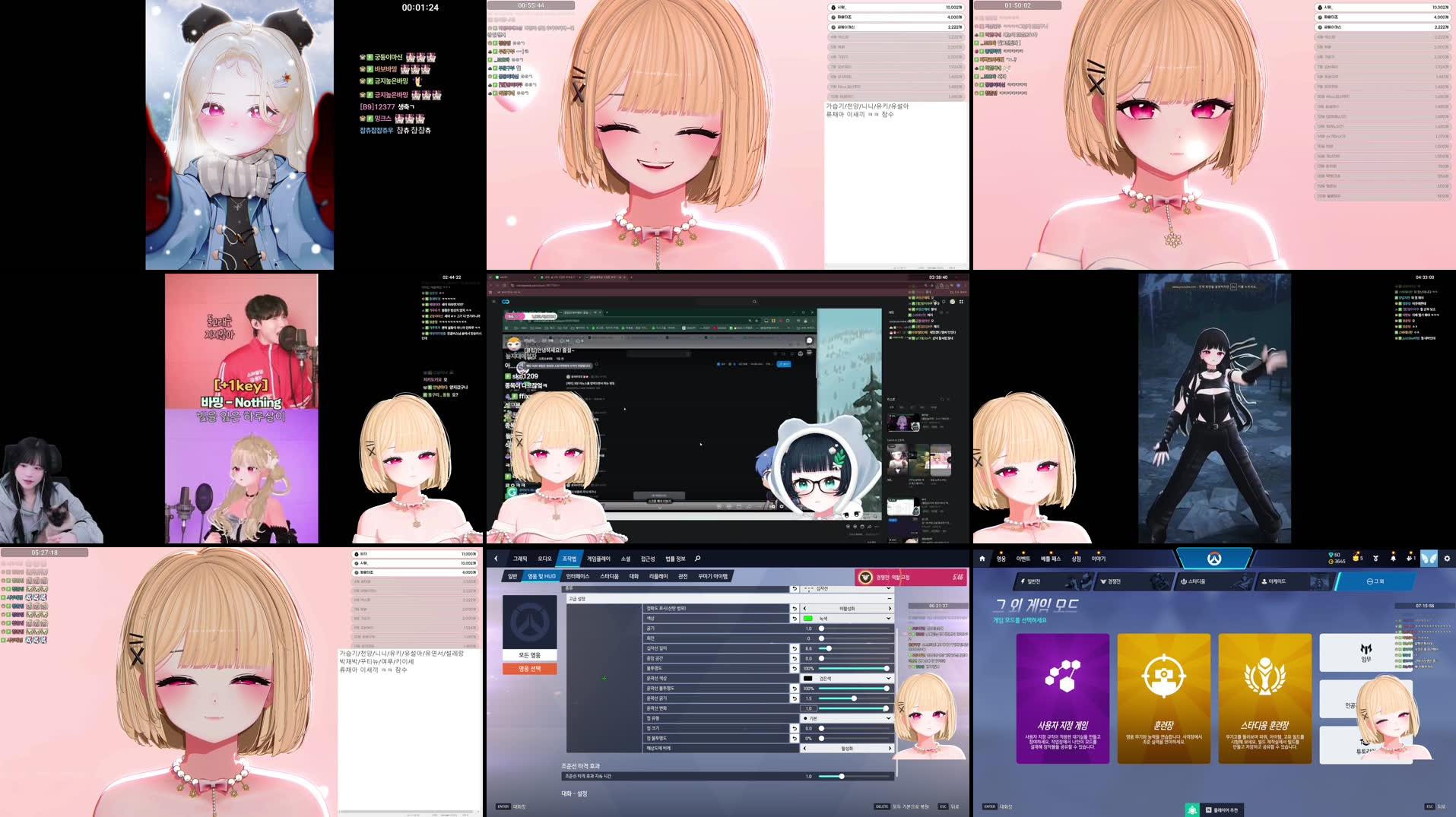Open the crosshair color dropdown showing 녹색

click(890, 618)
